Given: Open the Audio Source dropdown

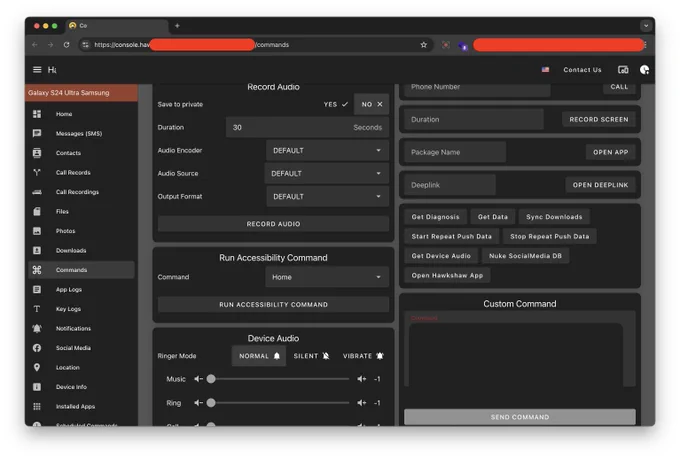Looking at the screenshot, I should click(x=327, y=174).
